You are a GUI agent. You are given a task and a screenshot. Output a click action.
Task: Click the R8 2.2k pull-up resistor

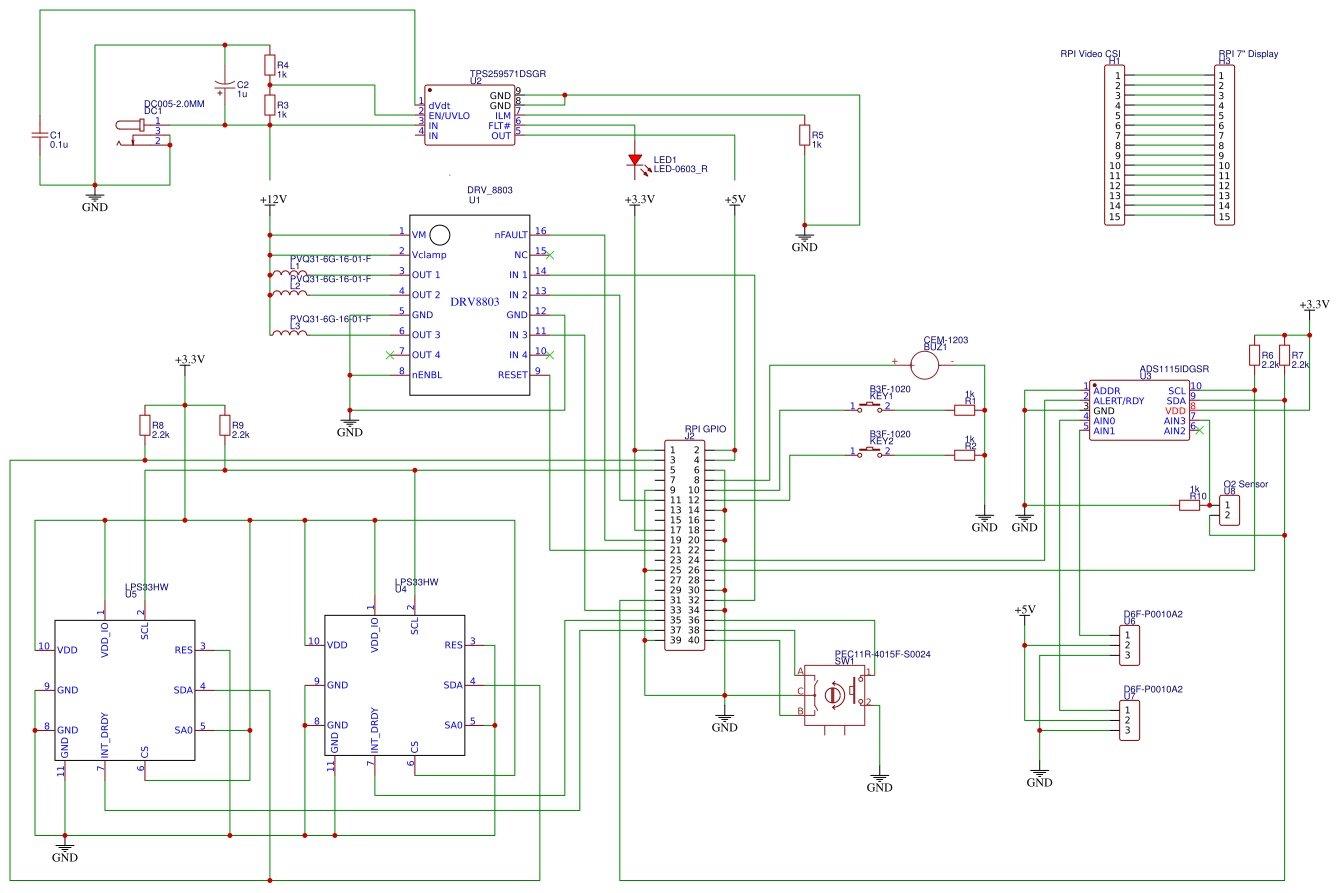145,426
